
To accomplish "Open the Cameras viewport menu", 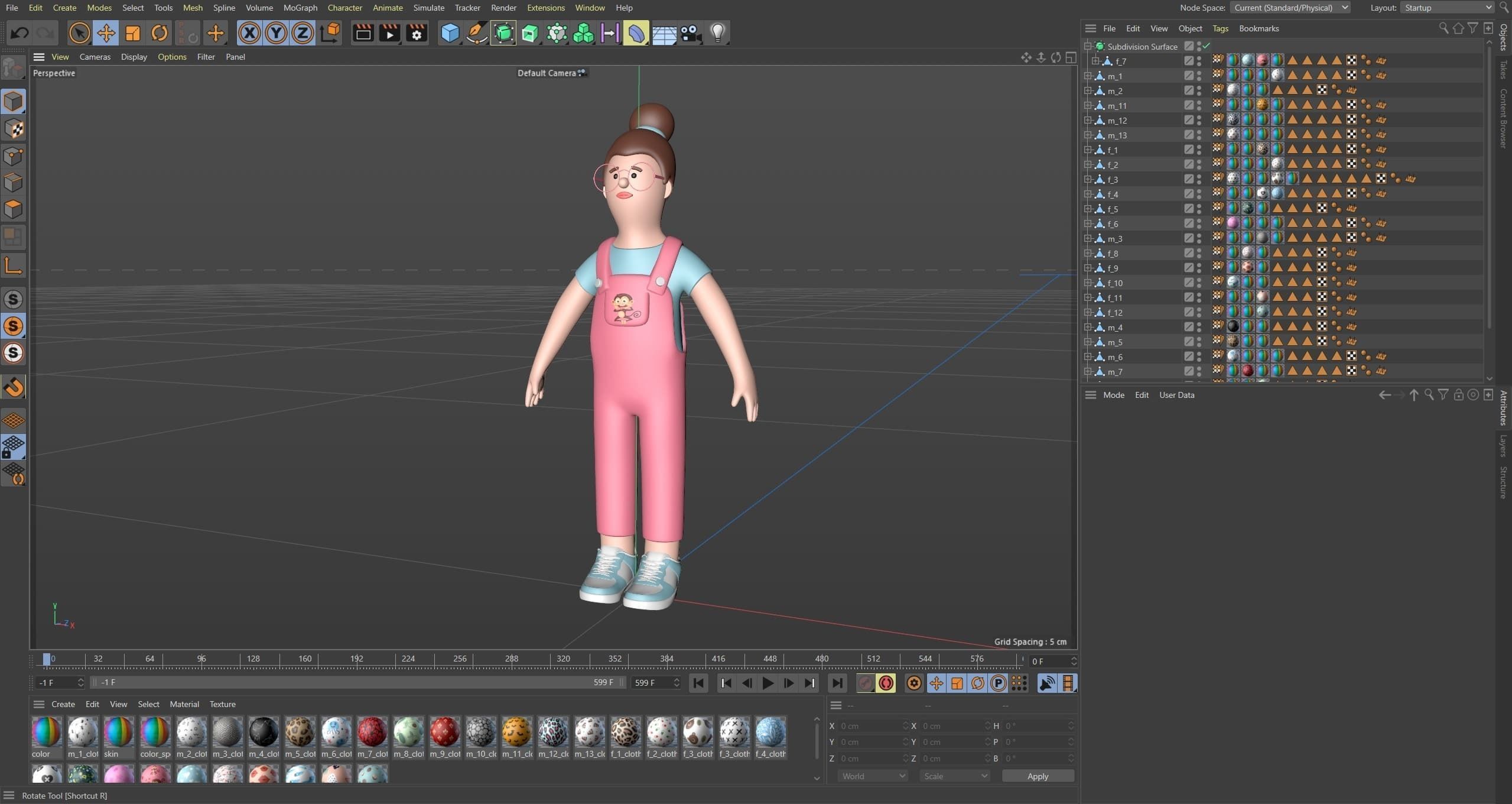I will 95,57.
